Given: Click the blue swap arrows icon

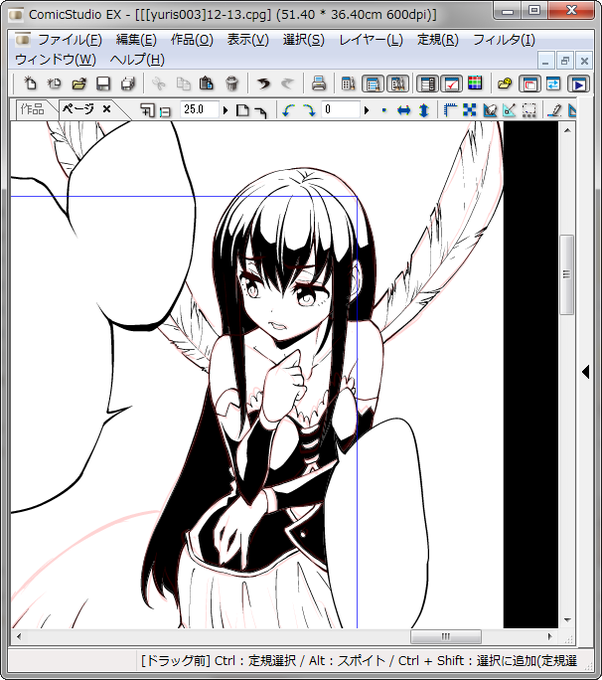Looking at the screenshot, I should 553,83.
